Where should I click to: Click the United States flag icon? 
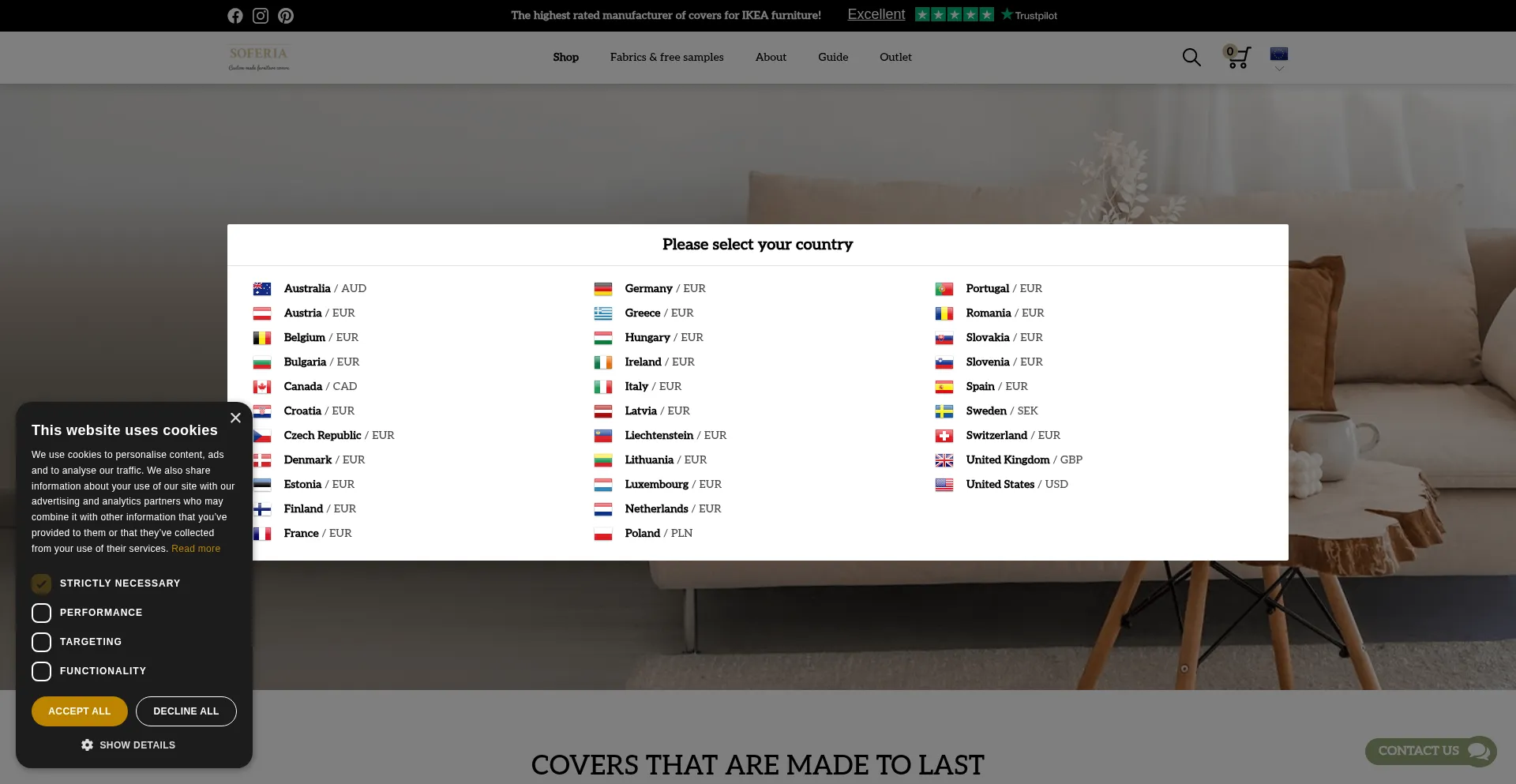[944, 485]
